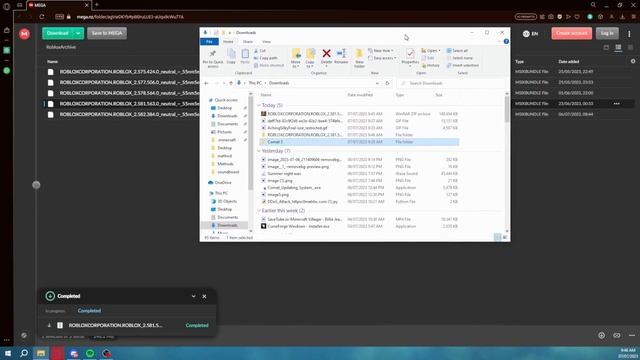Switch Explorer to details view

click(498, 238)
